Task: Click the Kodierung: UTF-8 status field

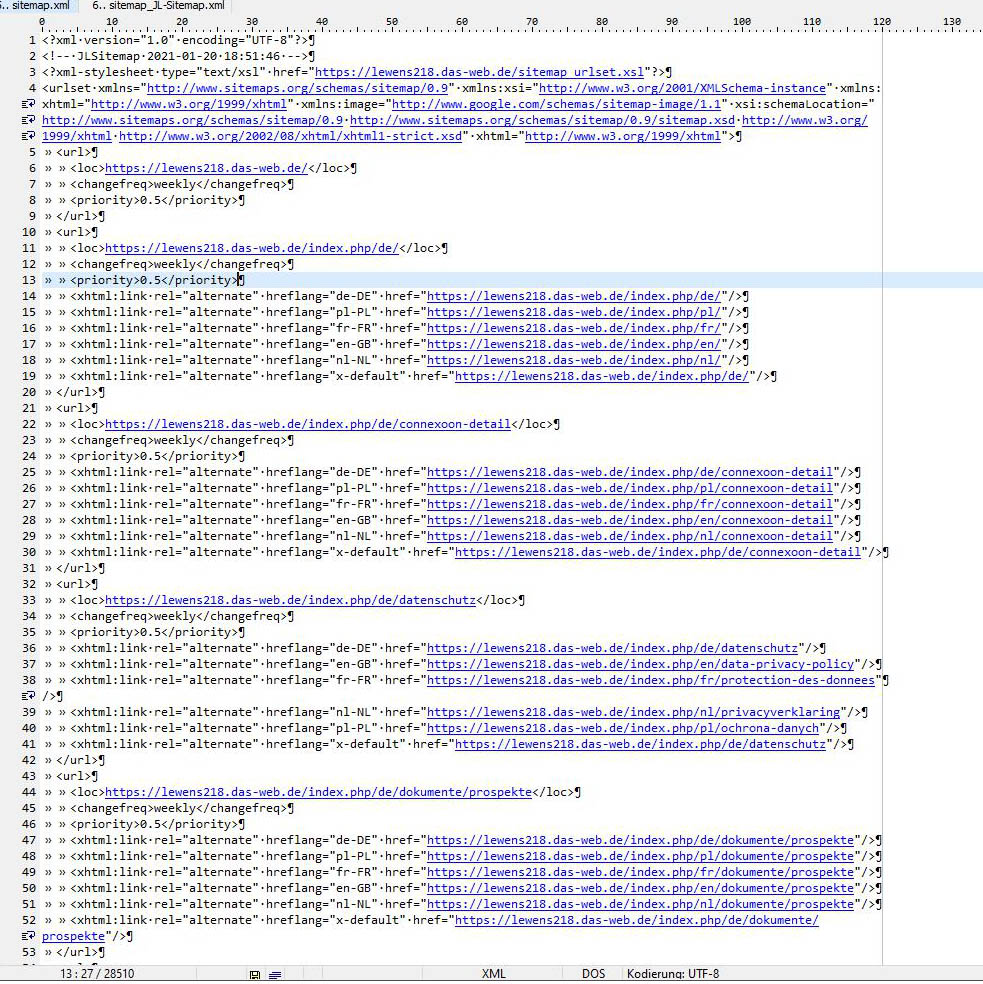Action: coord(672,974)
